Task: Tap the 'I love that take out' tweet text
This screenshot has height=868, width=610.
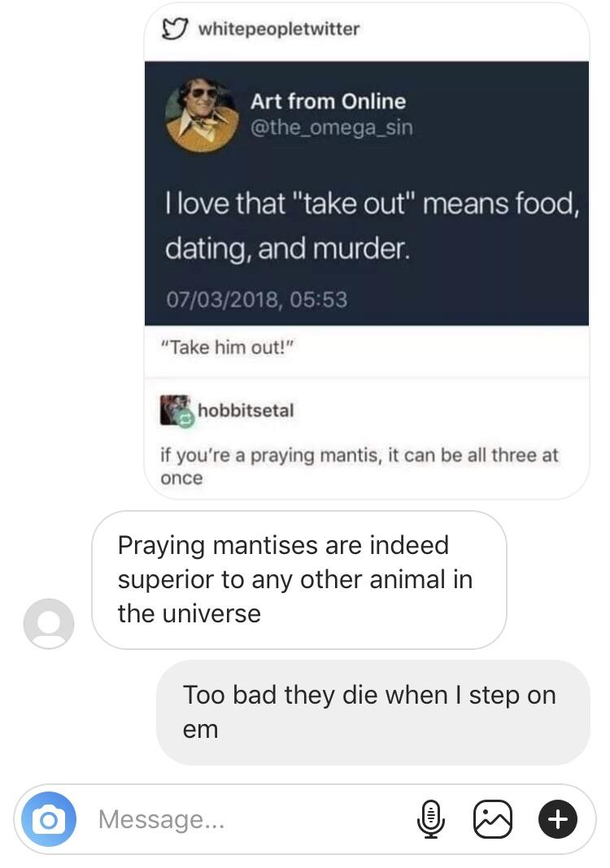Action: point(372,226)
